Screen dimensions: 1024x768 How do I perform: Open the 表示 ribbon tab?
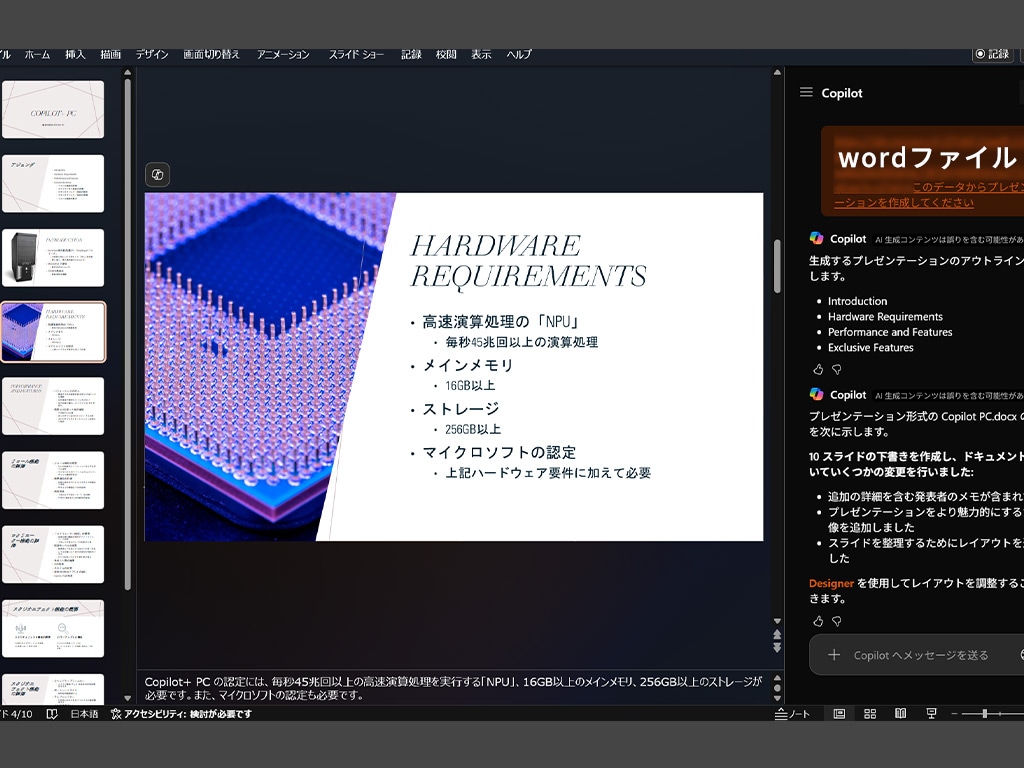pyautogui.click(x=481, y=54)
